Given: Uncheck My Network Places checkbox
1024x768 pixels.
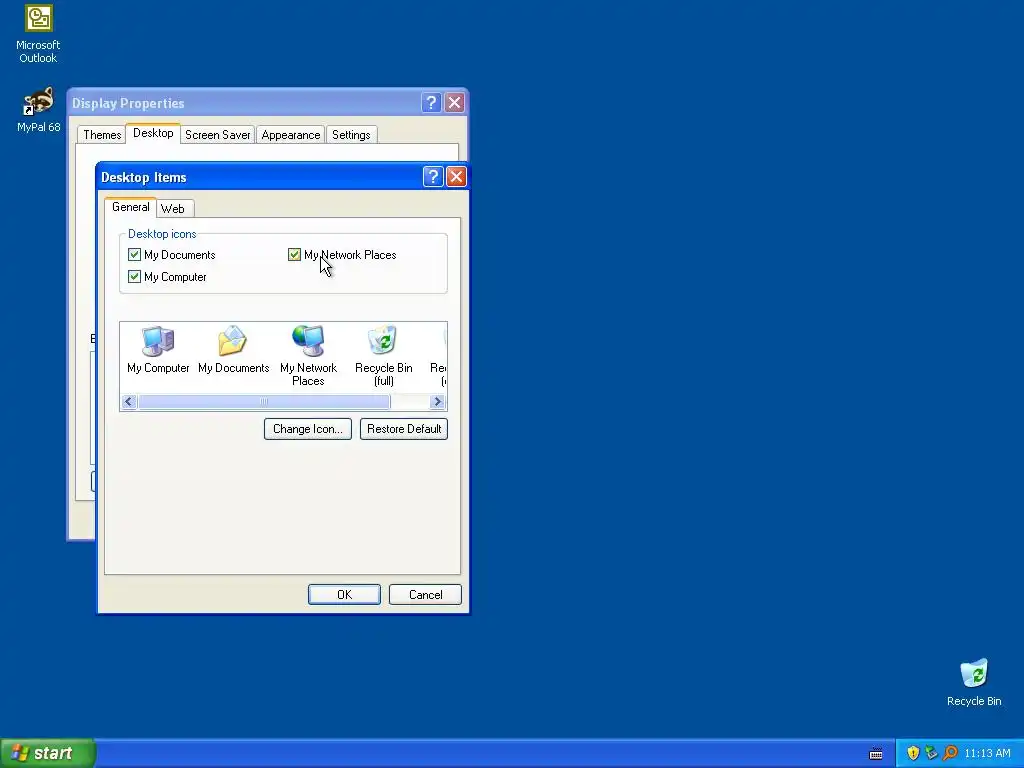Looking at the screenshot, I should [x=295, y=255].
